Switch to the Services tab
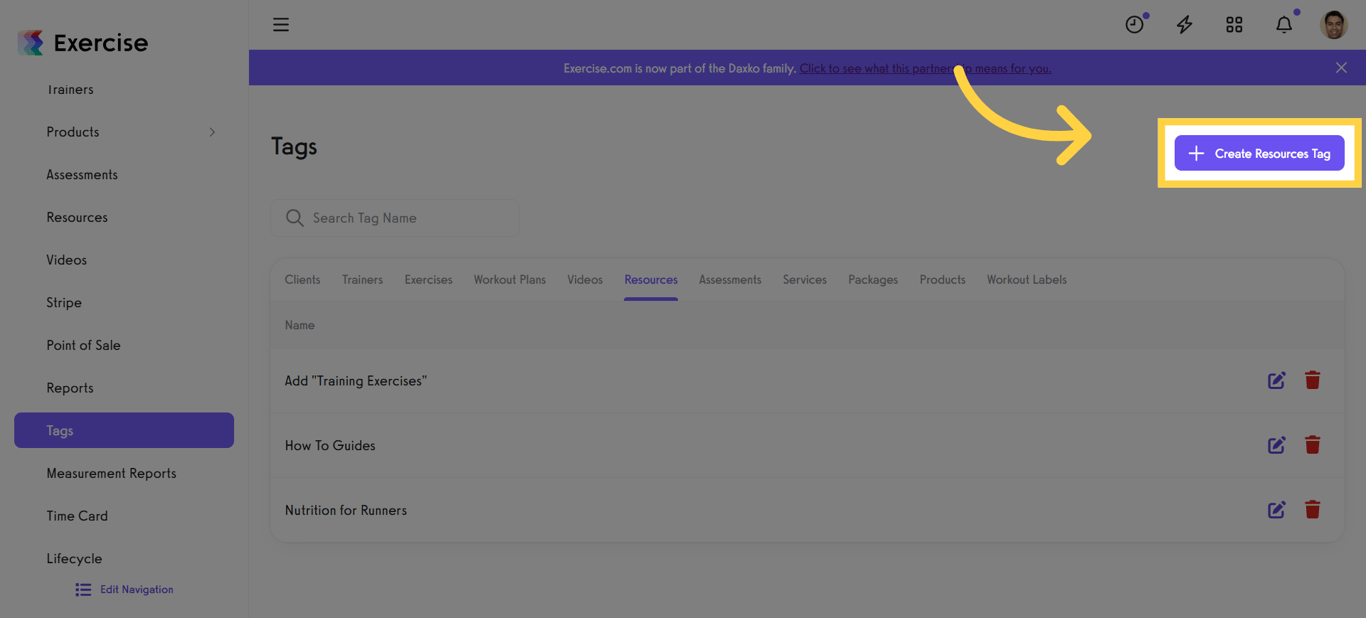1366x618 pixels. tap(805, 280)
